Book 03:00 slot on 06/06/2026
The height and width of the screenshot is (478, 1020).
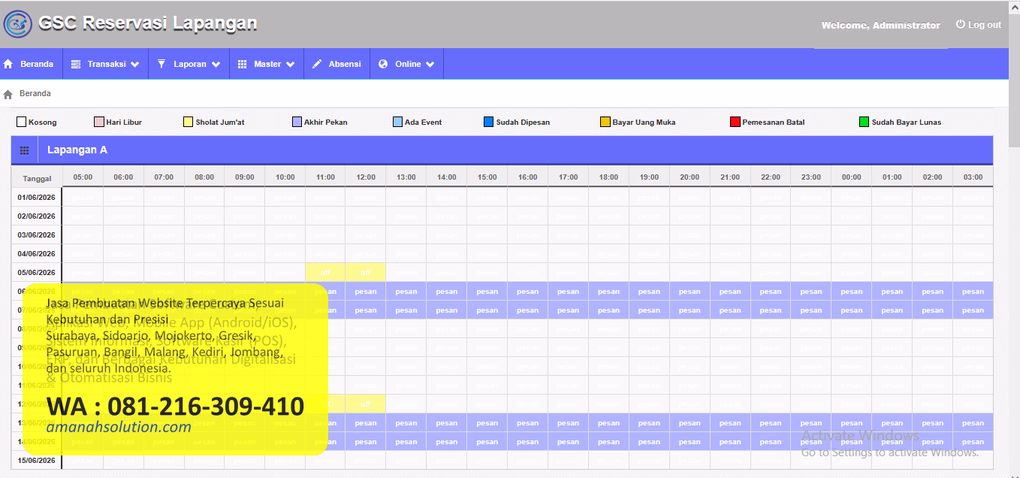[973, 291]
